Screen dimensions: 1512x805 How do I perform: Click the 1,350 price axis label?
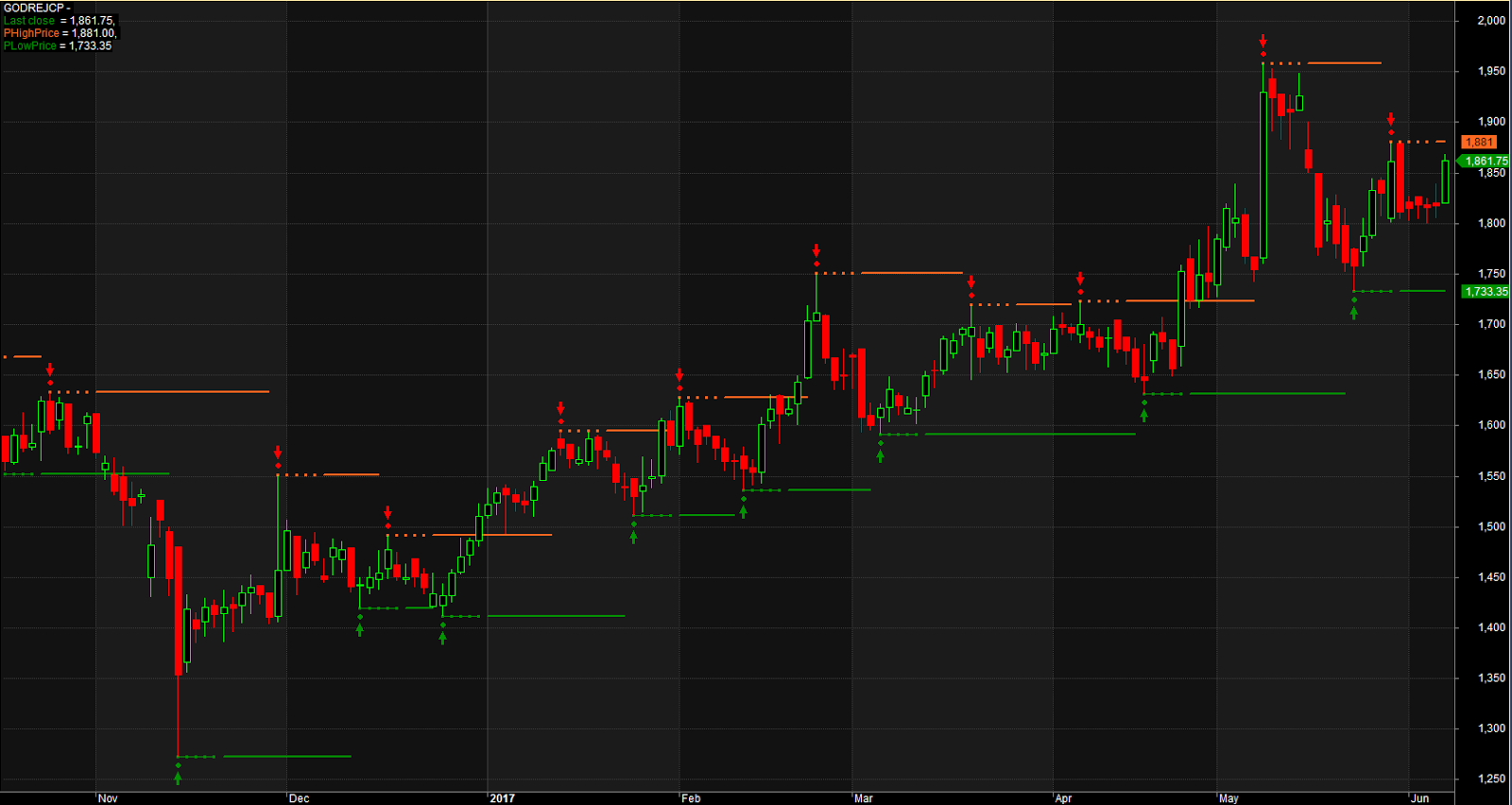click(1491, 678)
